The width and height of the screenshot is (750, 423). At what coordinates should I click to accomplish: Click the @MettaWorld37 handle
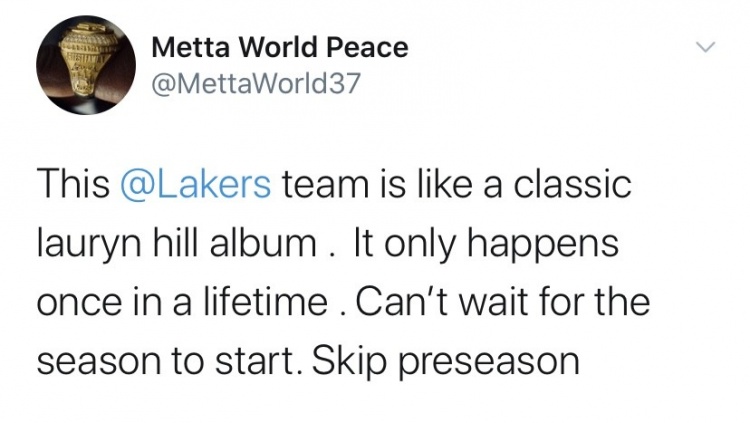pos(257,83)
